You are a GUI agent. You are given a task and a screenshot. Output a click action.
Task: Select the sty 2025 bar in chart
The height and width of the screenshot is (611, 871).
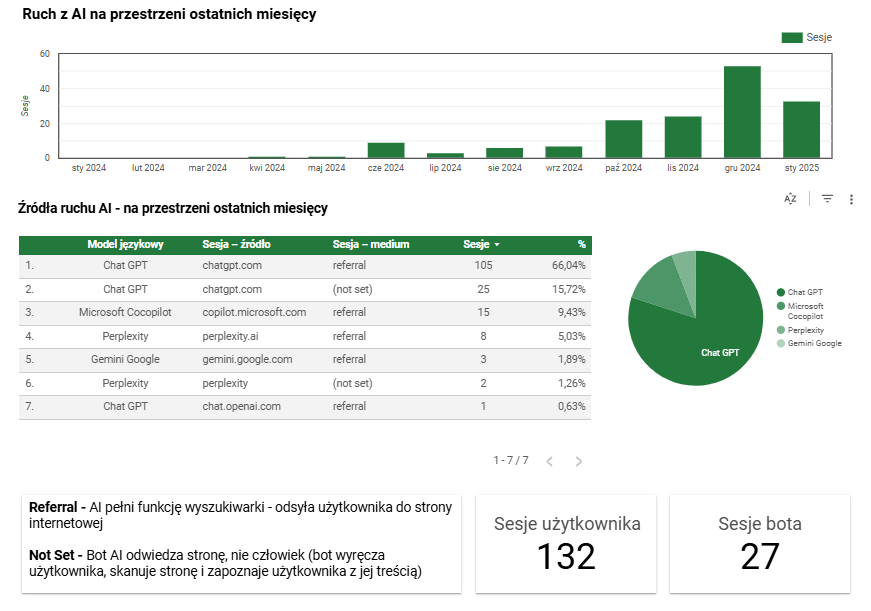[x=801, y=129]
